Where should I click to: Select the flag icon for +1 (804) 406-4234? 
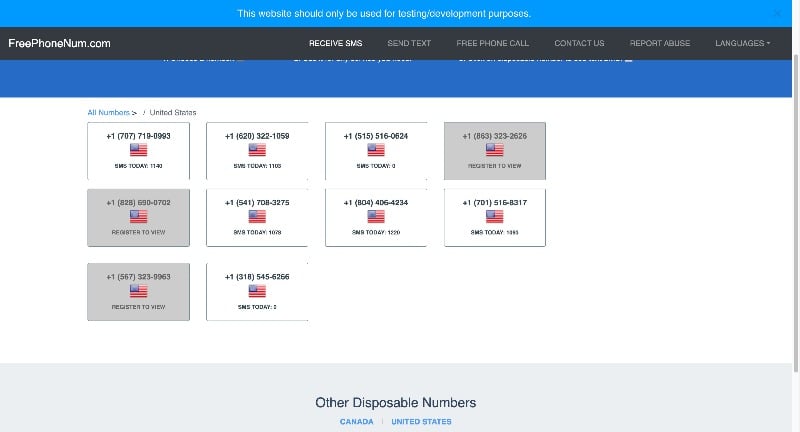tap(376, 216)
